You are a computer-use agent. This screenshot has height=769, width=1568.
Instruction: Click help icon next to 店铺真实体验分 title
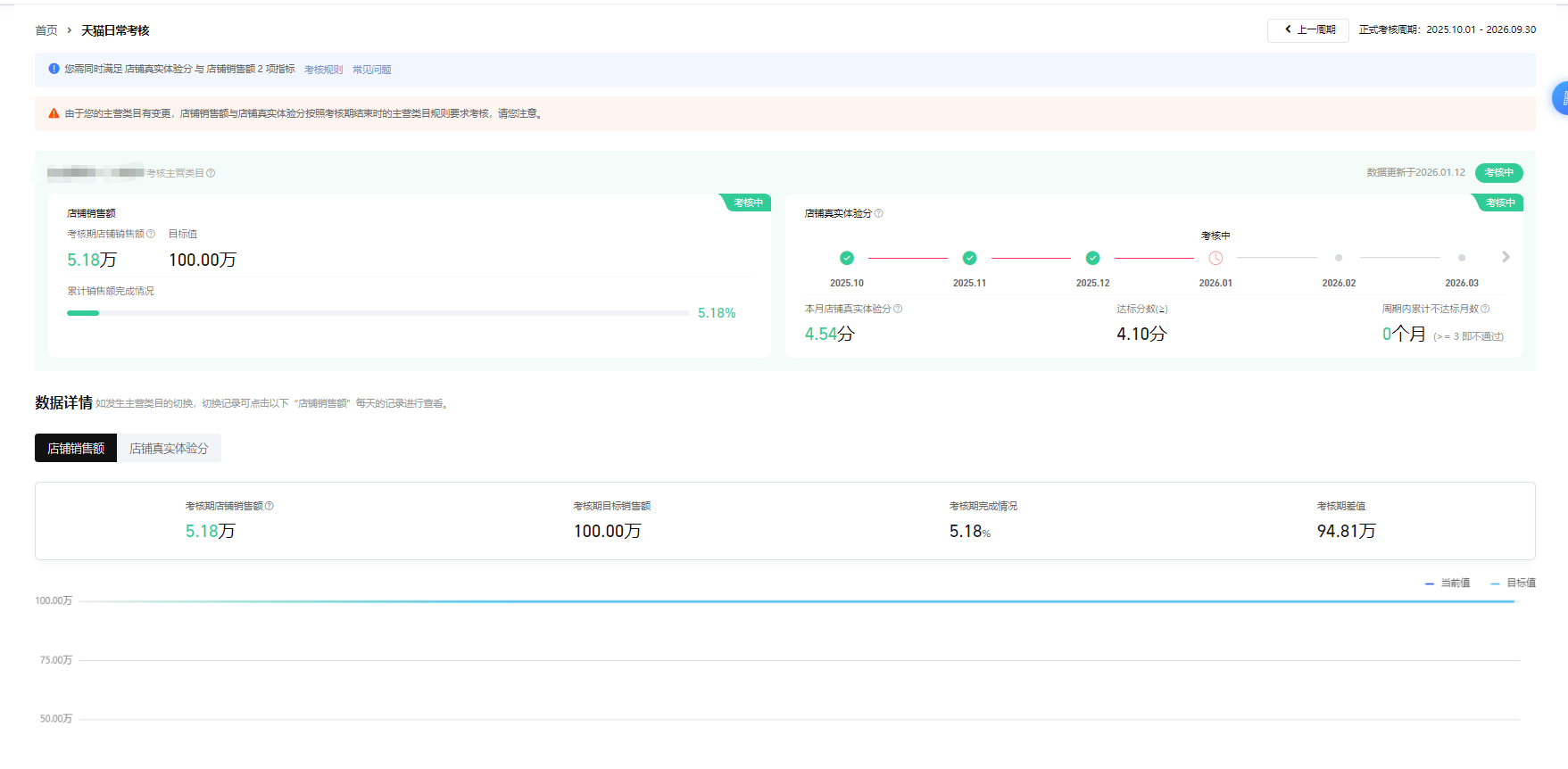click(879, 213)
